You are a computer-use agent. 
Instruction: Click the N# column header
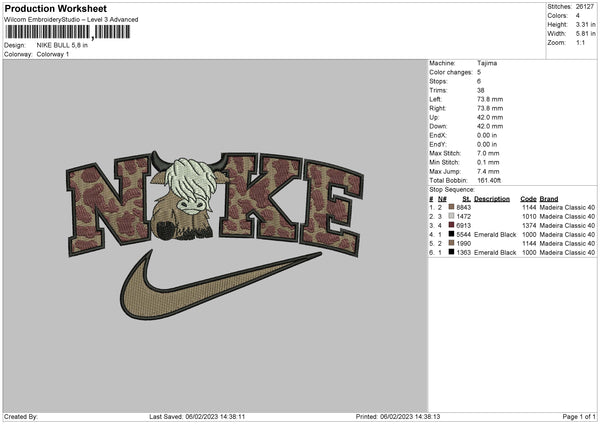pos(442,199)
